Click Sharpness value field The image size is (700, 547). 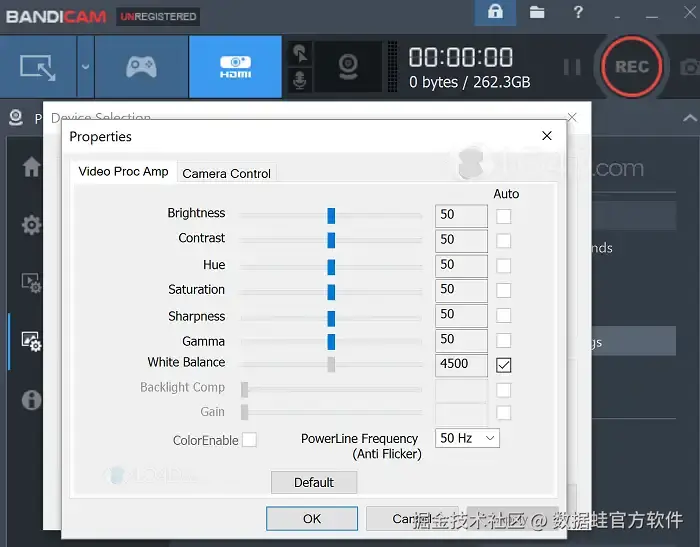tap(461, 315)
